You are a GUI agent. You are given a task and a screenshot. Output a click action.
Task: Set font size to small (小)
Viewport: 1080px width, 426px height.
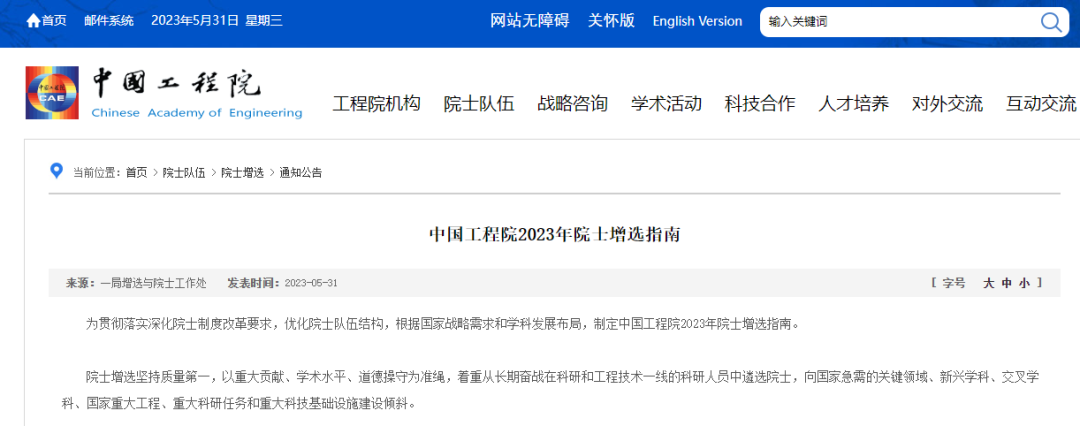point(1024,283)
